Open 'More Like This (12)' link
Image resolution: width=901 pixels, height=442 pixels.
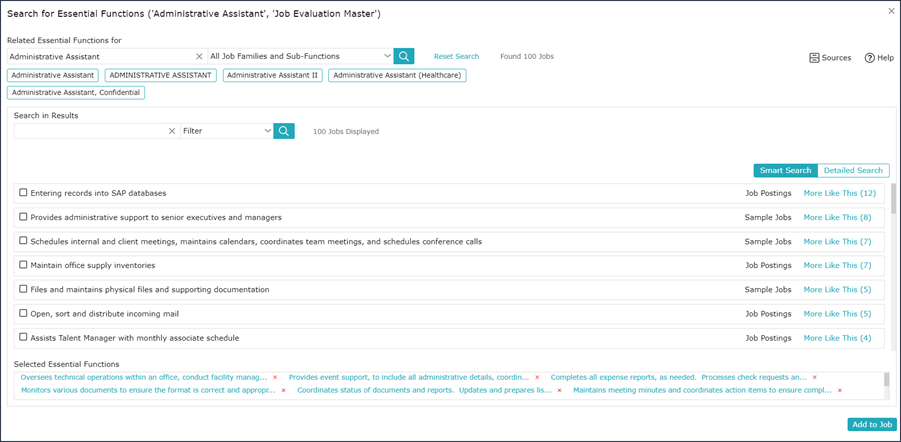pos(840,193)
